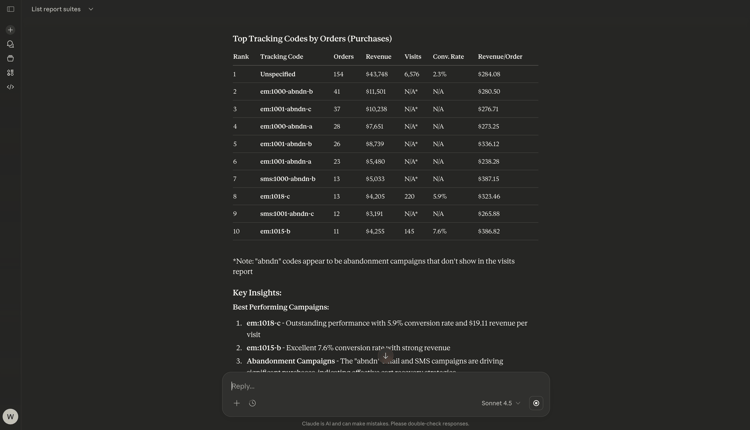Click the 'sms:1000-abndn-b' tracking code cell
The image size is (750, 430).
[x=287, y=179]
